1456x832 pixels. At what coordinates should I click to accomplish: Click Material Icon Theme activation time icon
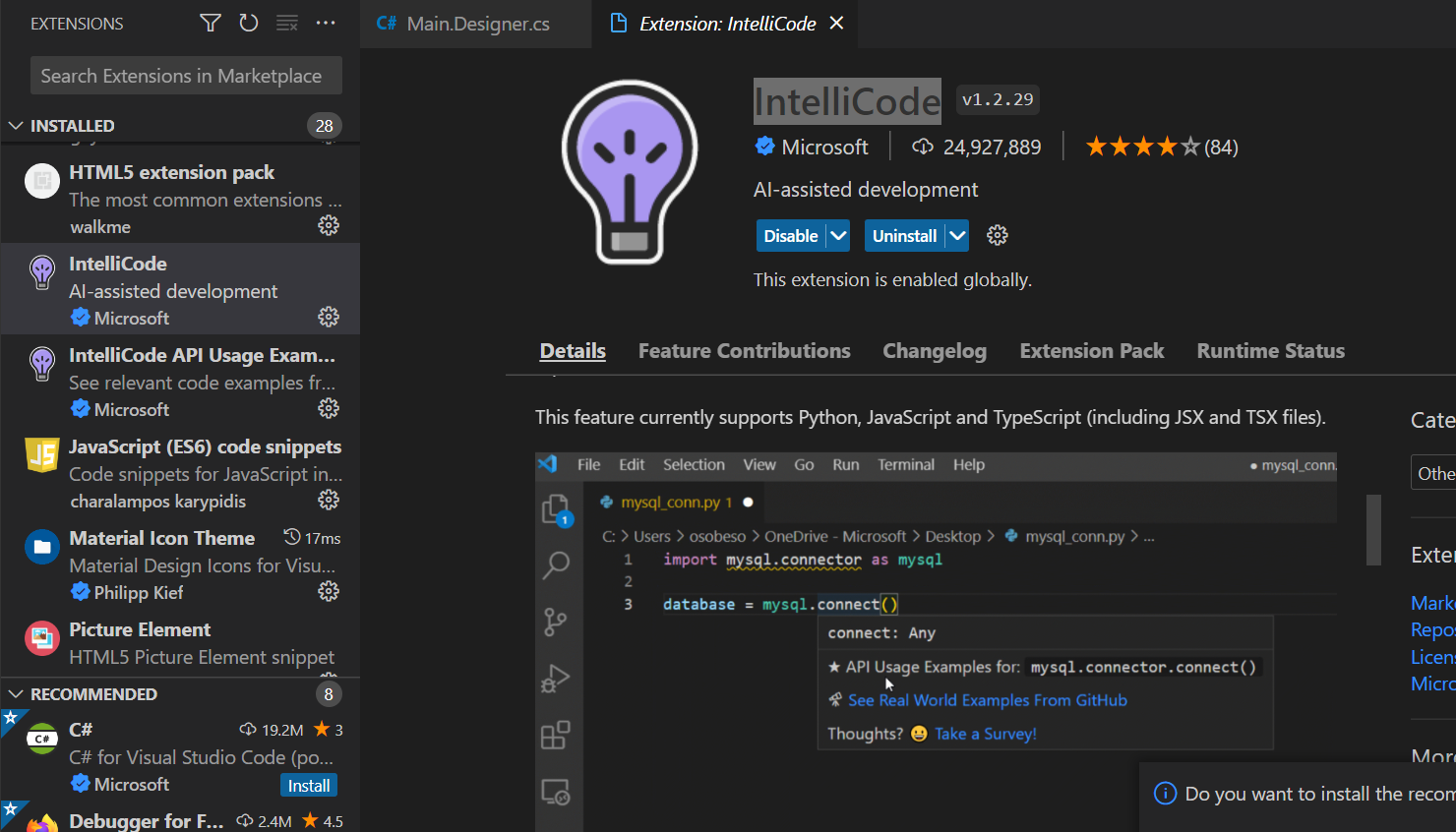292,537
